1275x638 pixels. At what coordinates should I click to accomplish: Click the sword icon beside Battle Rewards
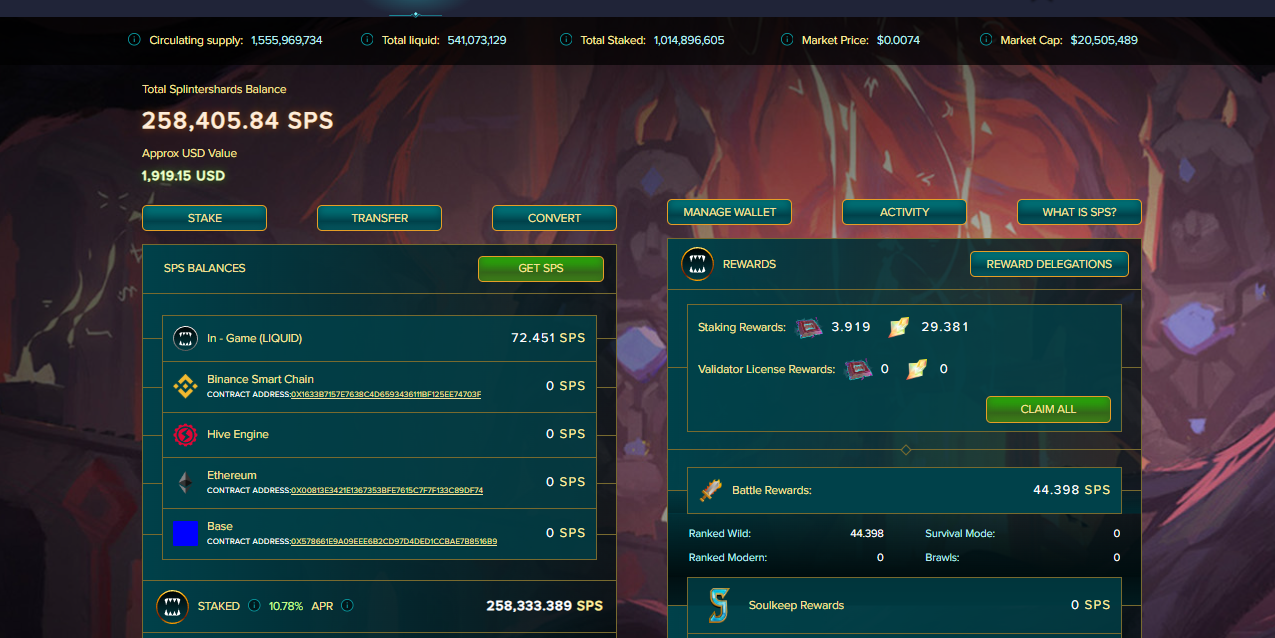[711, 490]
